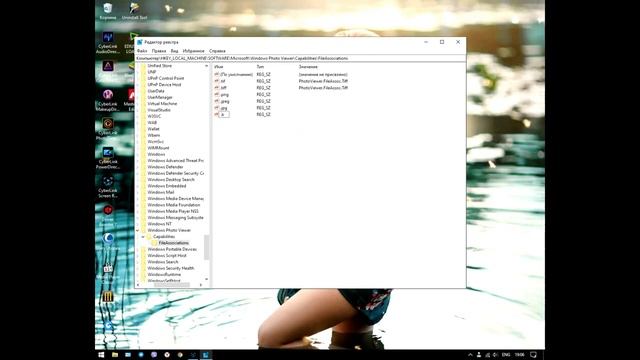The image size is (640, 360).
Task: Select the Windows Embedded key
Action: click(x=167, y=186)
